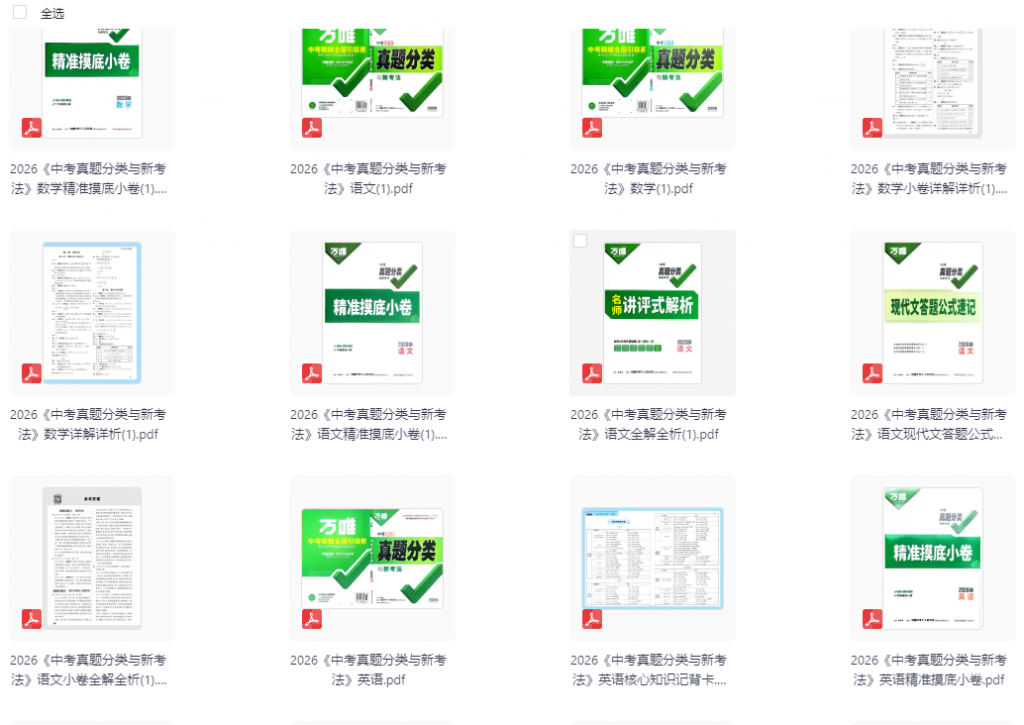Click PDF icon on 数学小卷详解详析 file
The height and width of the screenshot is (725, 1024).
[x=872, y=127]
